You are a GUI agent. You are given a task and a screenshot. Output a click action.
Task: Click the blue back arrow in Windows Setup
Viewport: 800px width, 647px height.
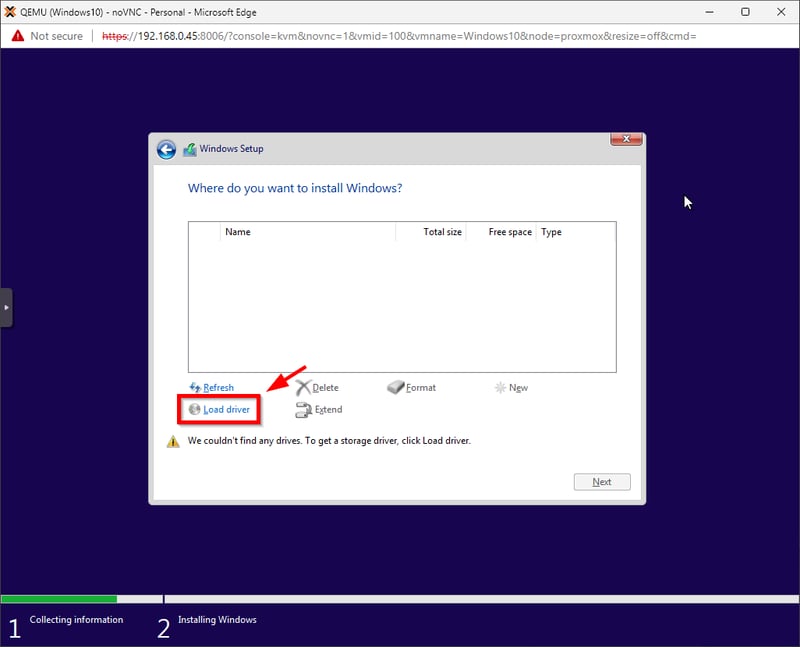tap(166, 150)
